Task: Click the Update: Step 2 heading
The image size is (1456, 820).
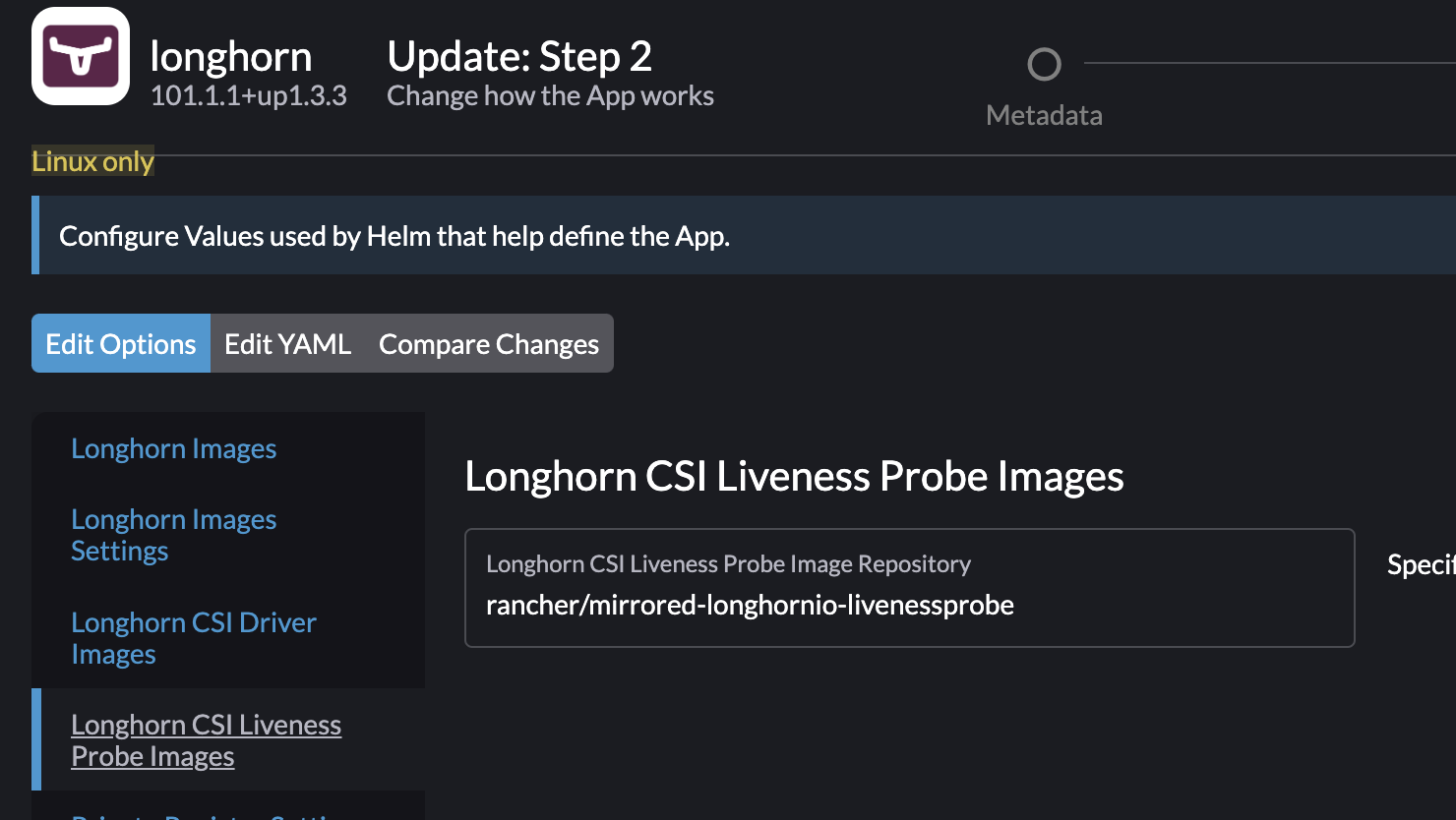Action: pos(519,57)
